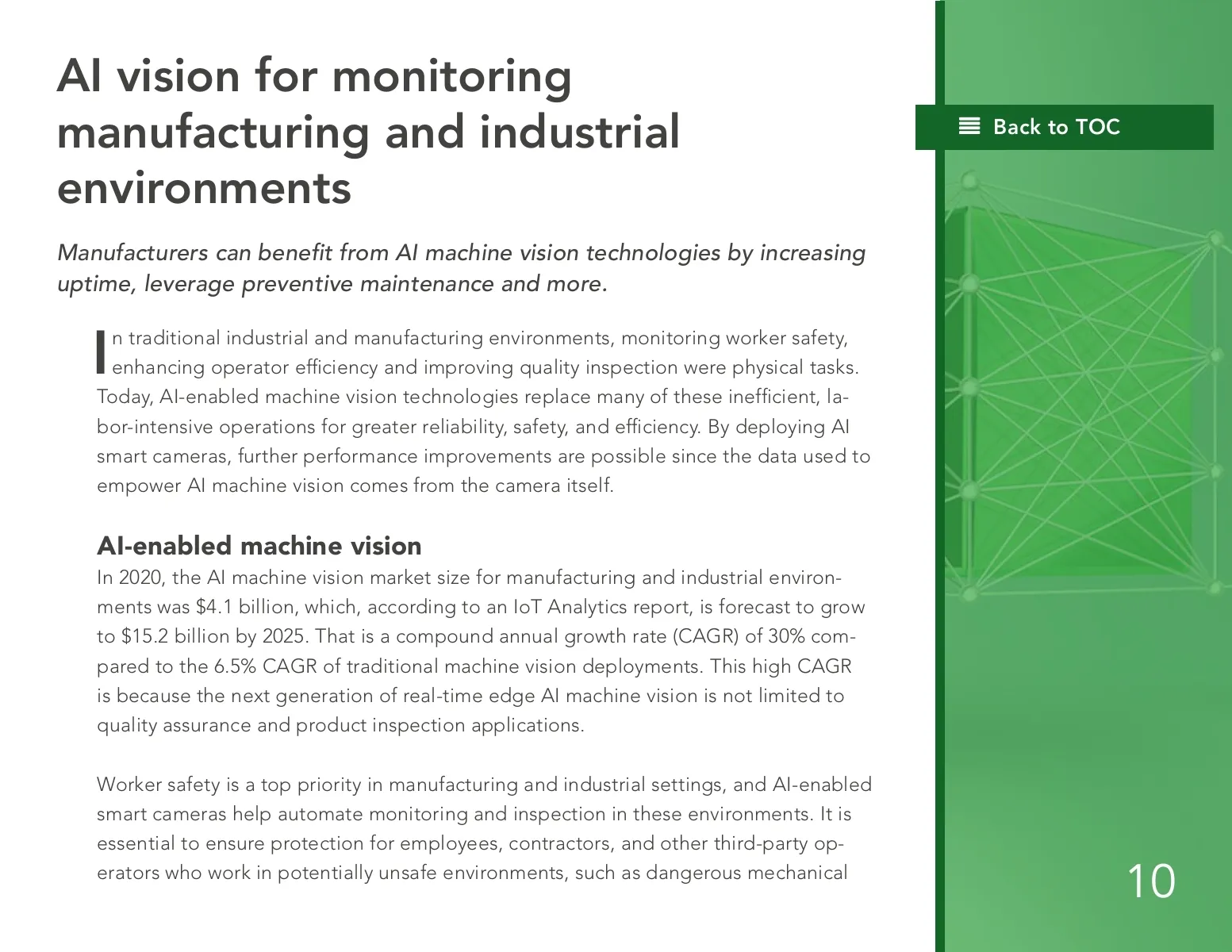The height and width of the screenshot is (952, 1232).
Task: Click "manufacturing and industrial" in the title
Action: point(368,132)
